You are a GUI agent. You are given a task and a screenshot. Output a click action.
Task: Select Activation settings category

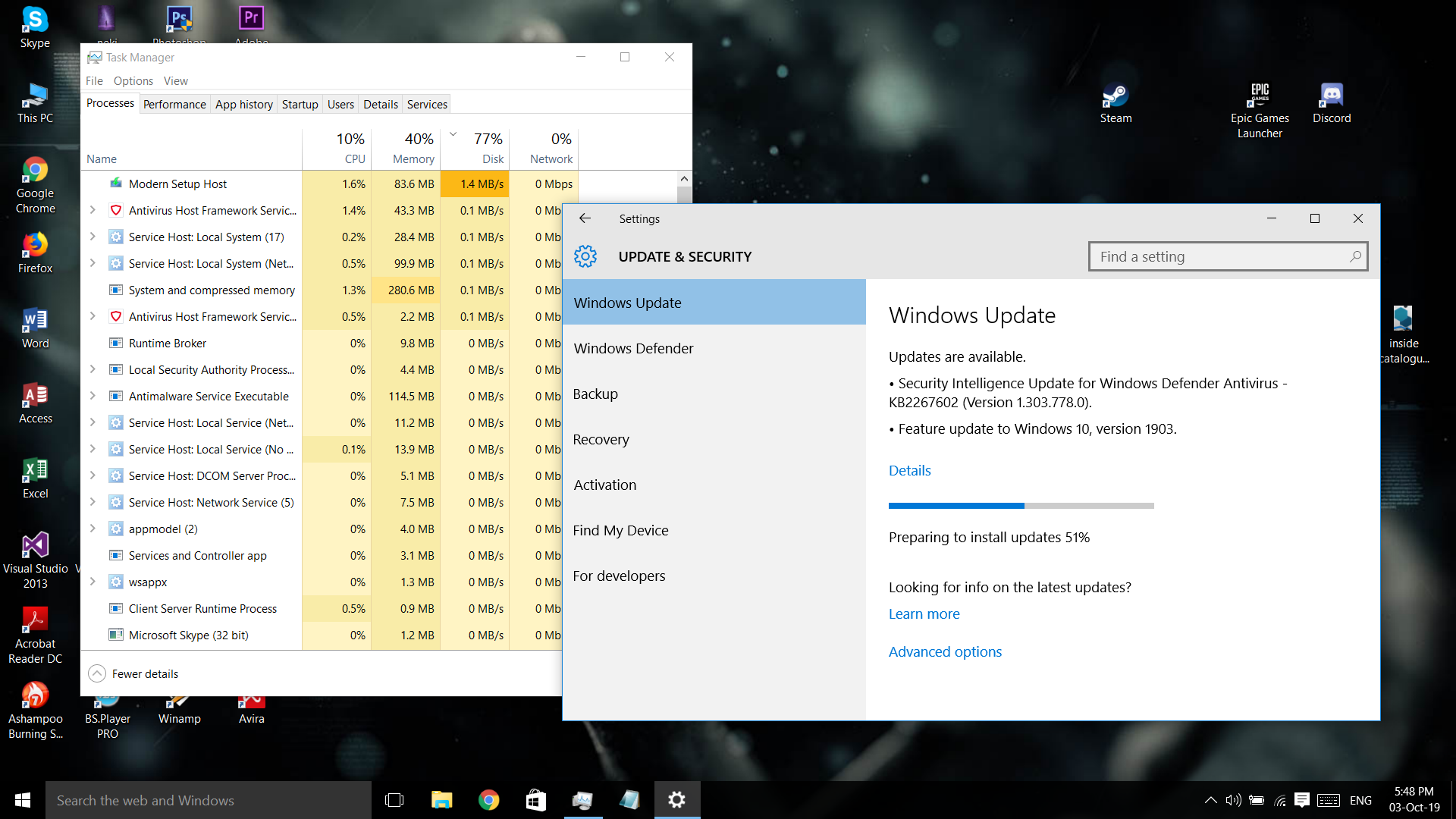(714, 485)
